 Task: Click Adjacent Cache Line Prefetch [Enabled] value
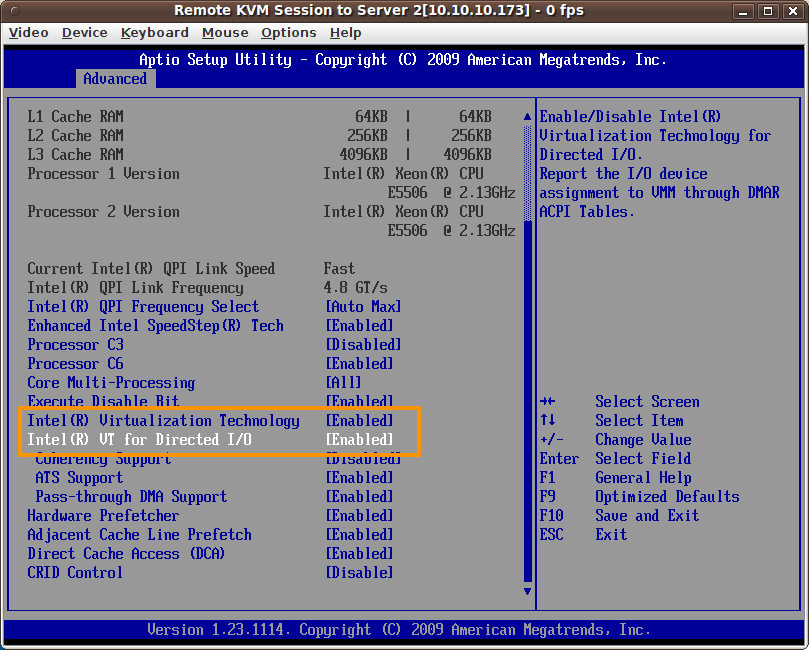pyautogui.click(x=360, y=535)
